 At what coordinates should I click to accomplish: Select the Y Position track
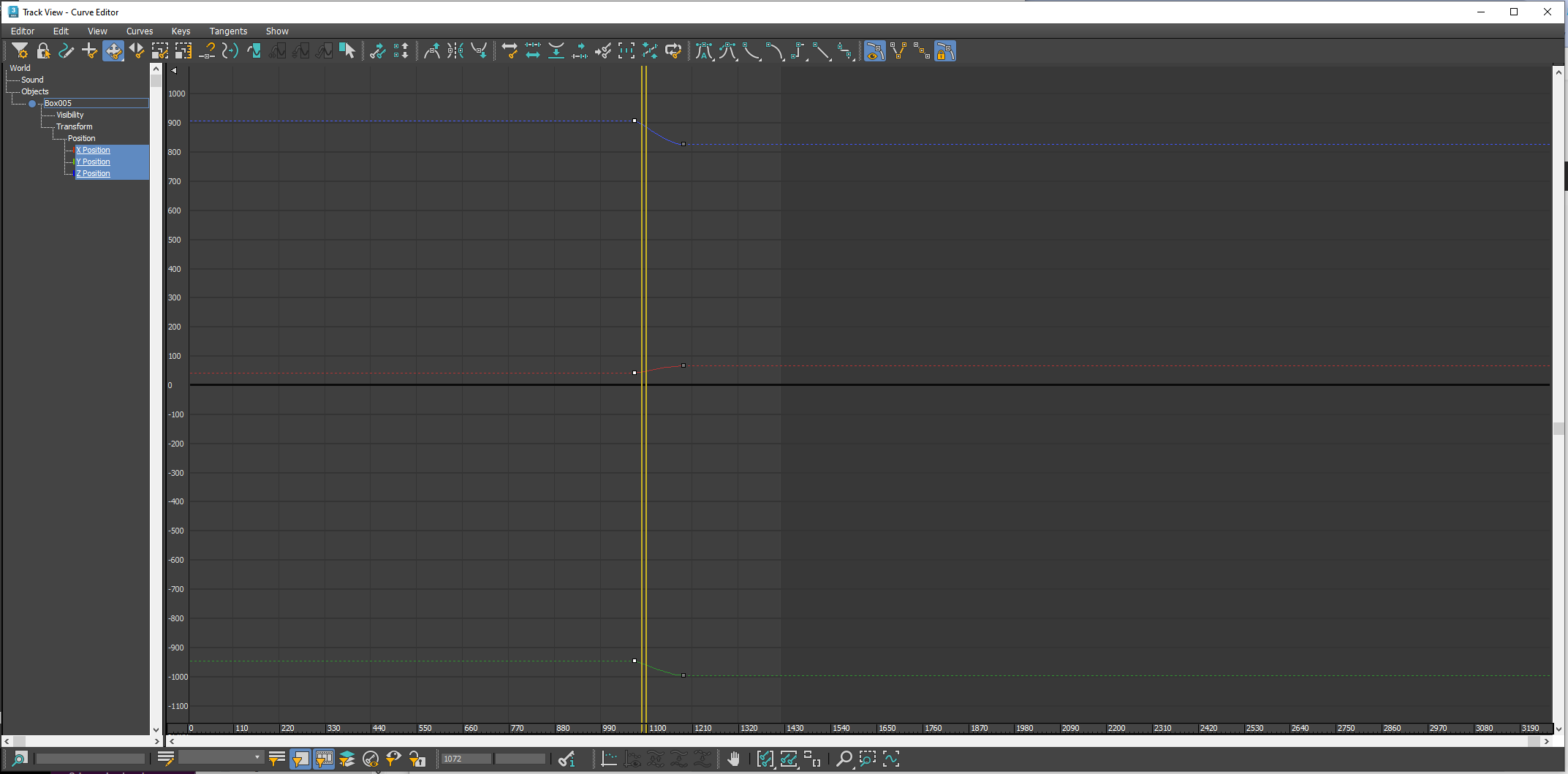click(93, 162)
